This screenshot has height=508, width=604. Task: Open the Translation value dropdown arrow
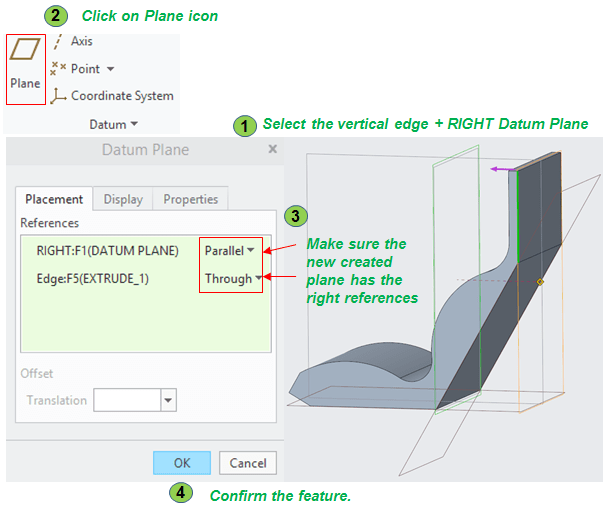pos(168,401)
